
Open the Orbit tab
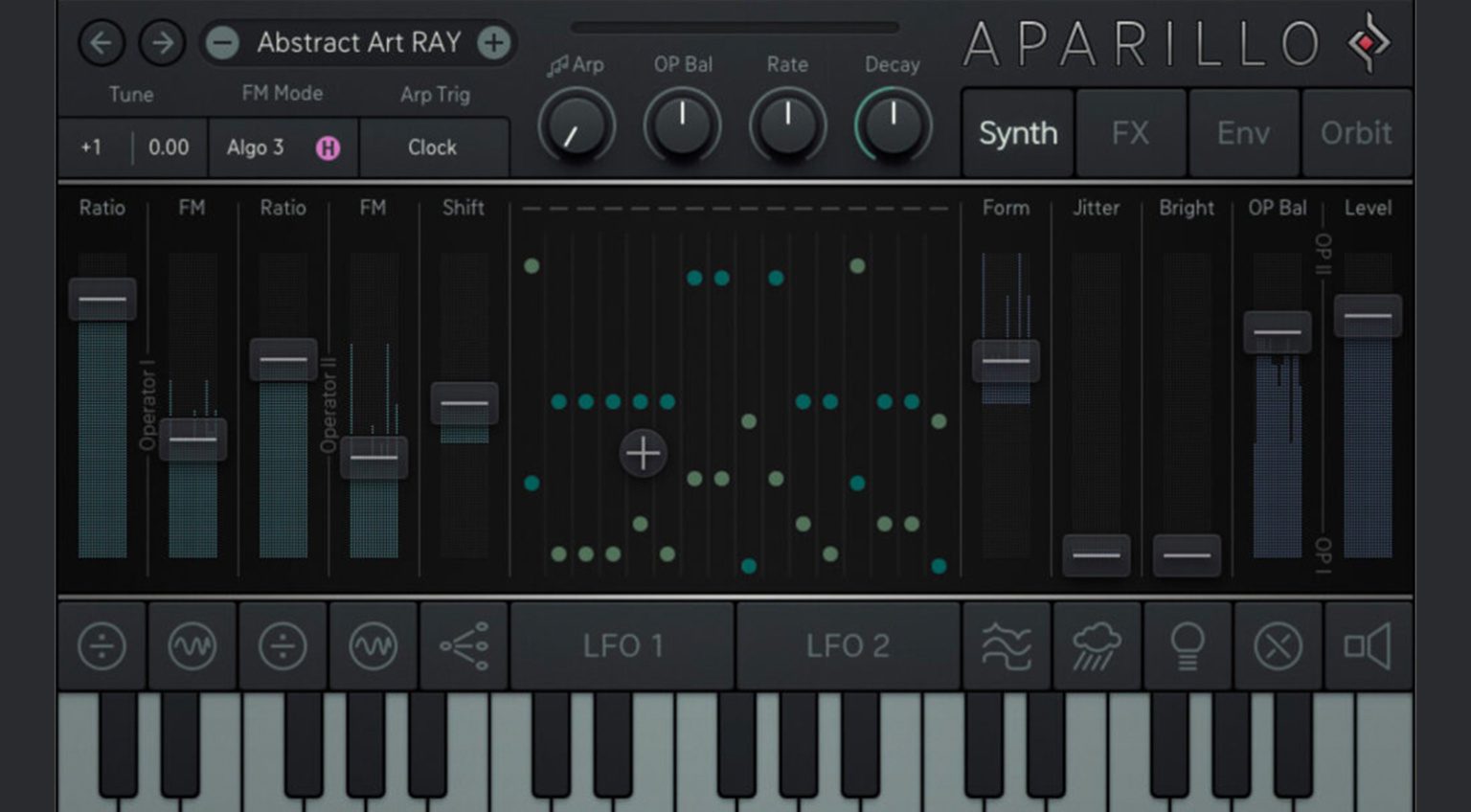coord(1356,133)
